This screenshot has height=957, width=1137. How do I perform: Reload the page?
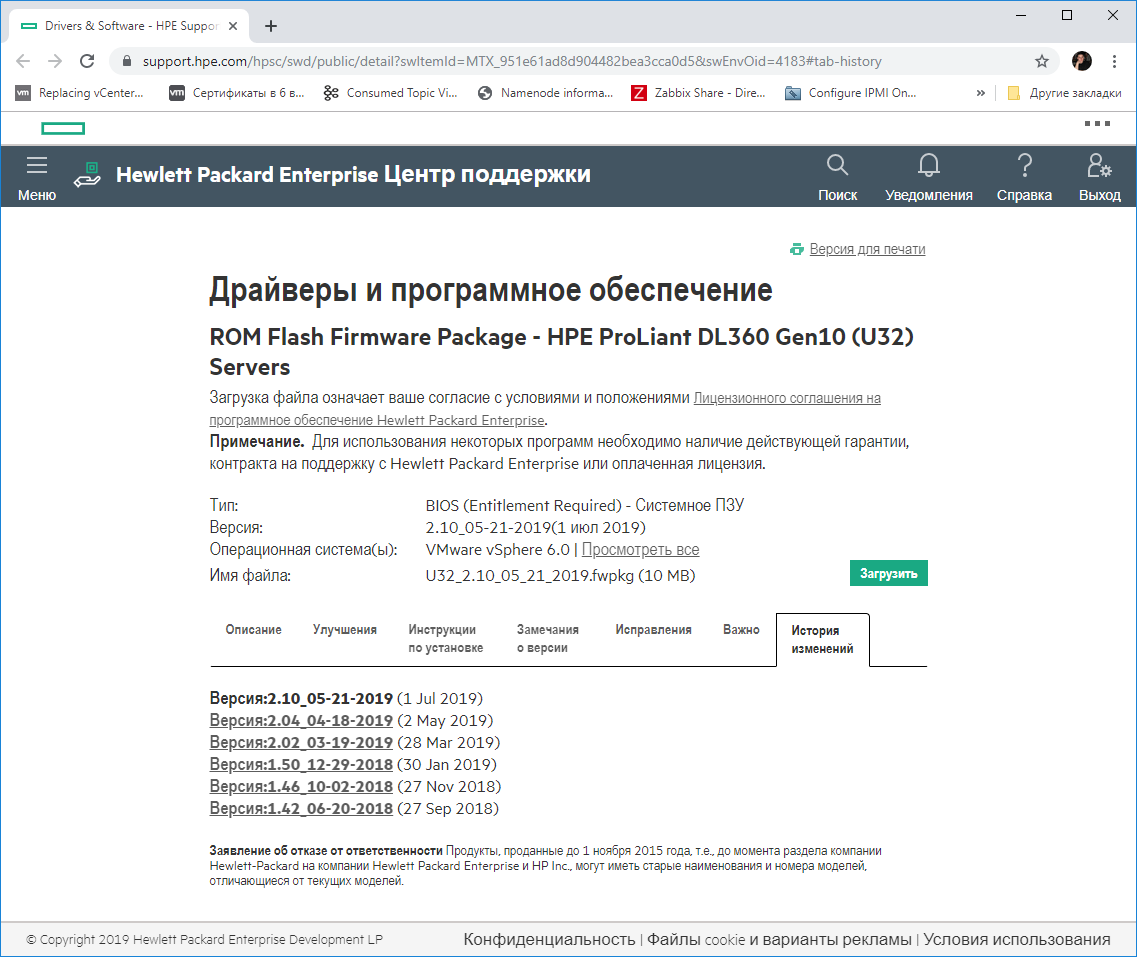coord(87,61)
